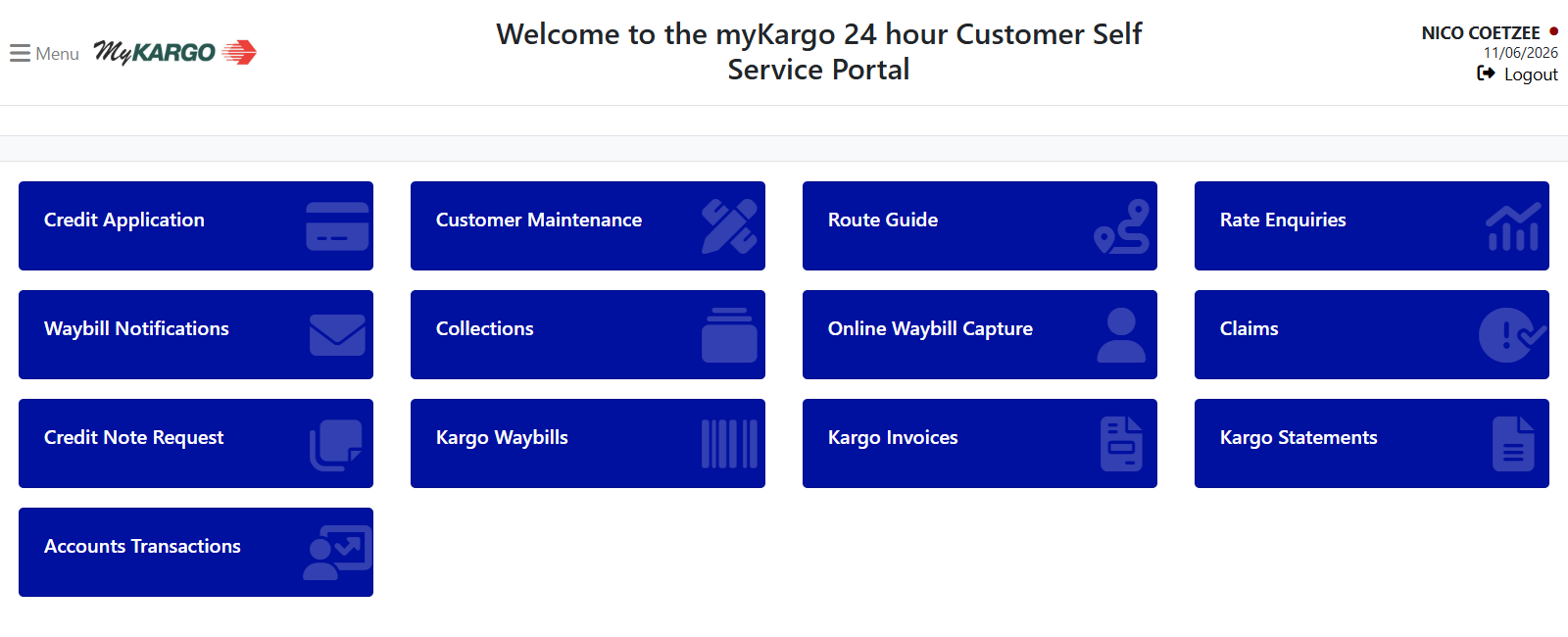Open Rate Enquiries
Image resolution: width=1568 pixels, height=637 pixels.
pos(1372,225)
